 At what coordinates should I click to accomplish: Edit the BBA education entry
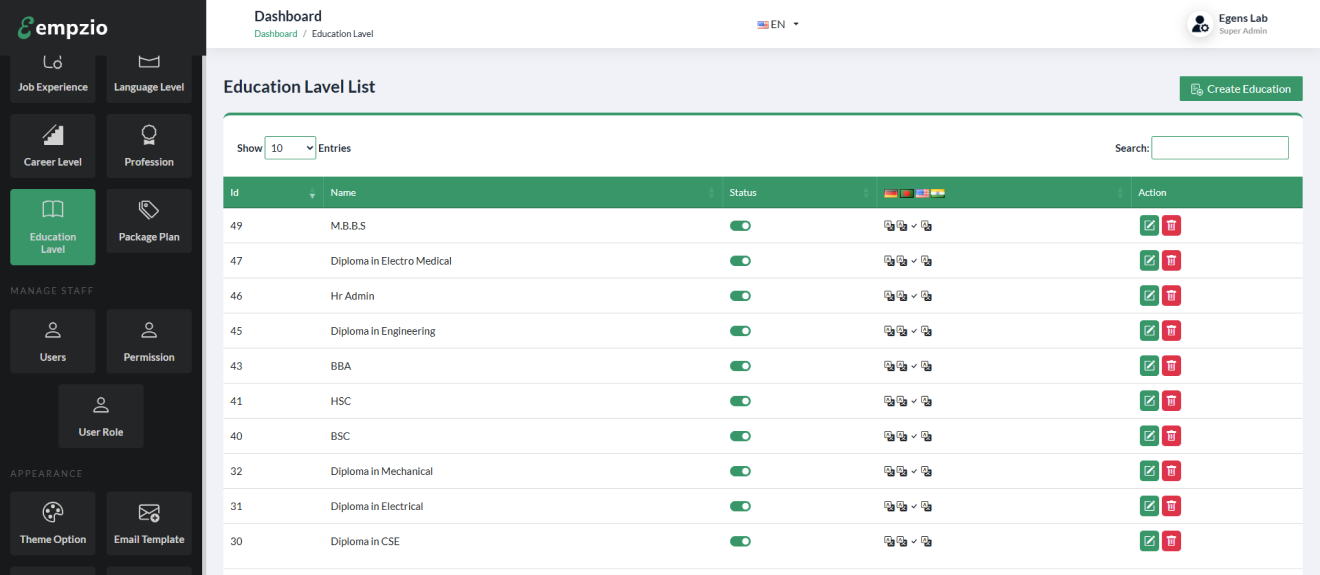1149,366
